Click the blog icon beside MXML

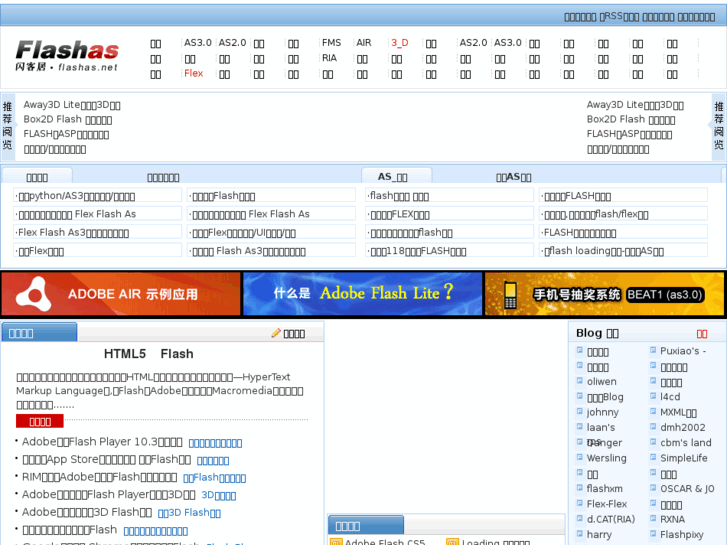tap(653, 411)
